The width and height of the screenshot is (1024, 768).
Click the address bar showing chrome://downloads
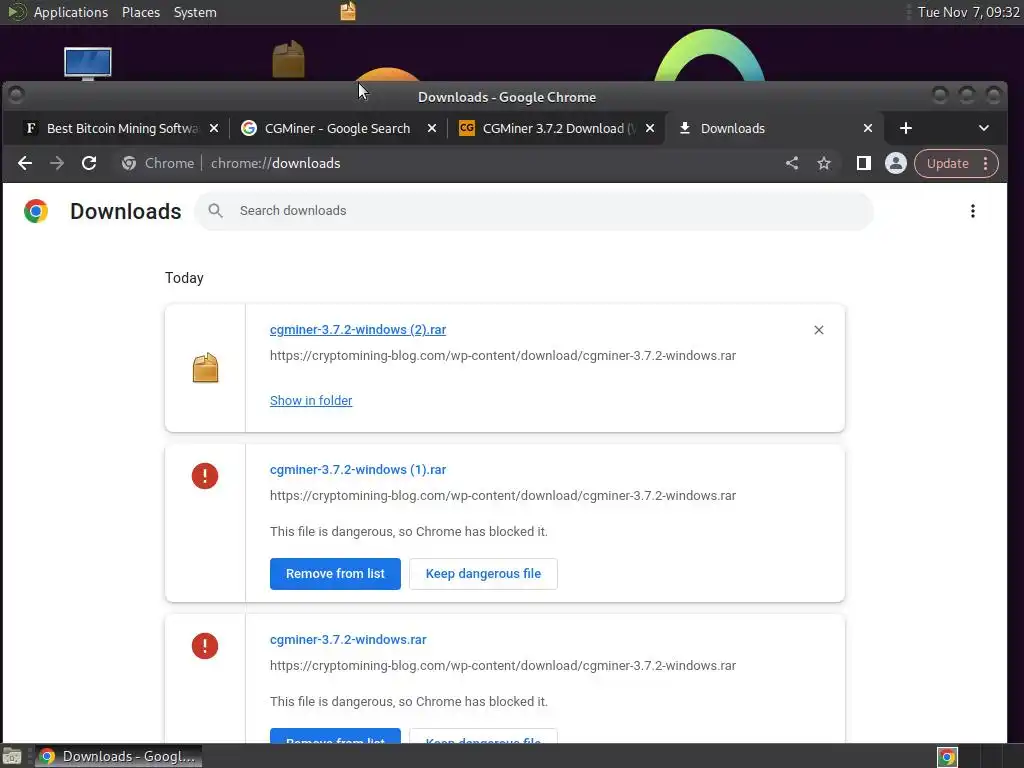click(x=276, y=163)
